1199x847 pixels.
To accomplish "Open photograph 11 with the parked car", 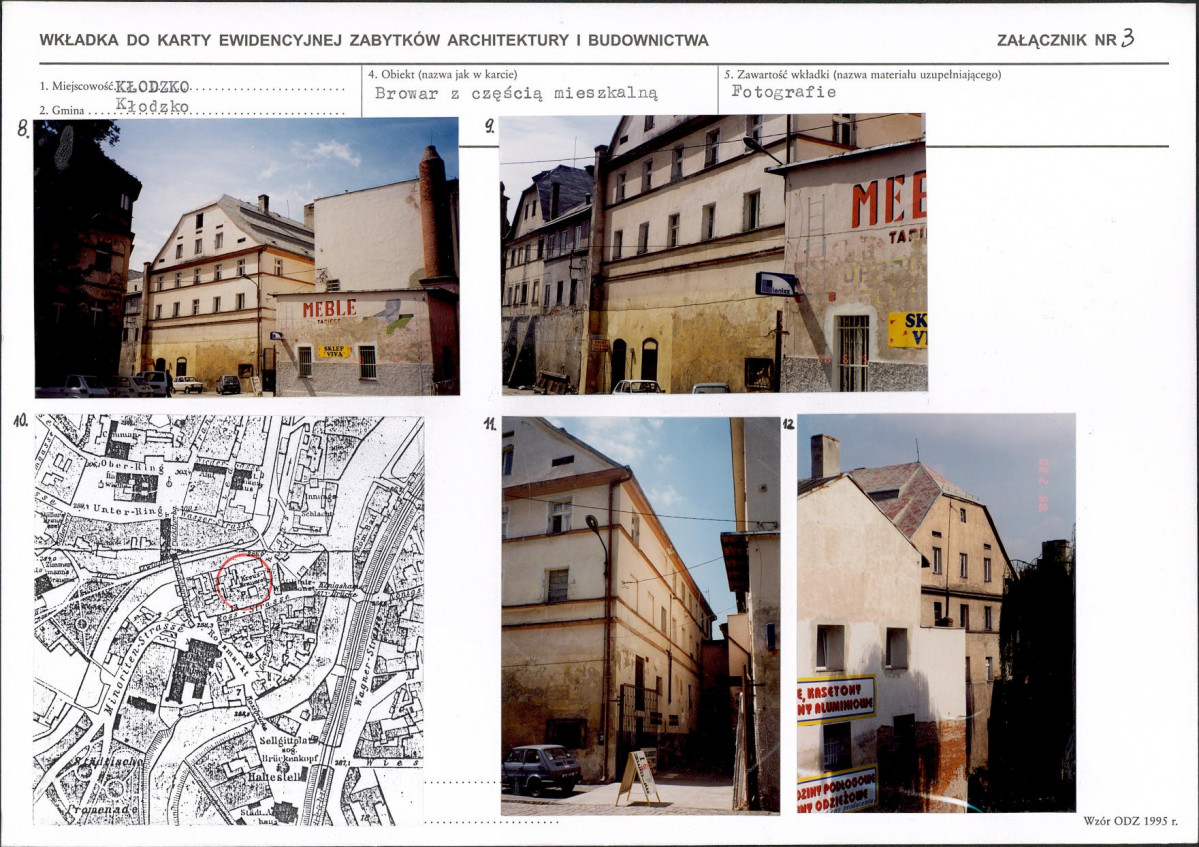I will [640, 614].
